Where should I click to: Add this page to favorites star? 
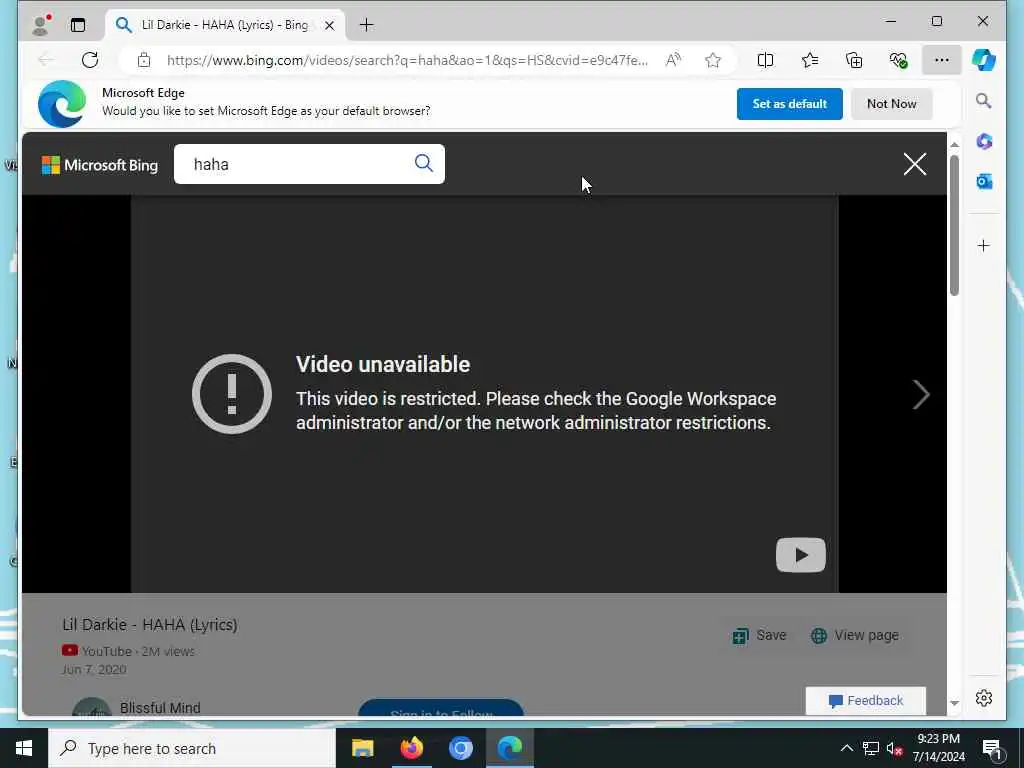(x=713, y=60)
